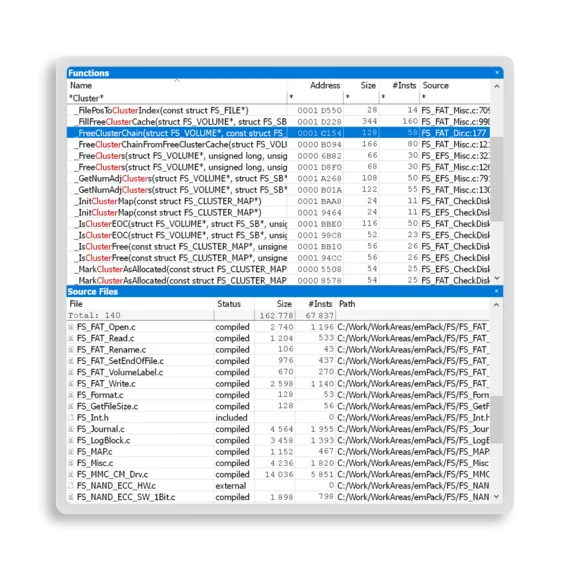Click the file icon for FS_LogBlock.c

click(71, 440)
